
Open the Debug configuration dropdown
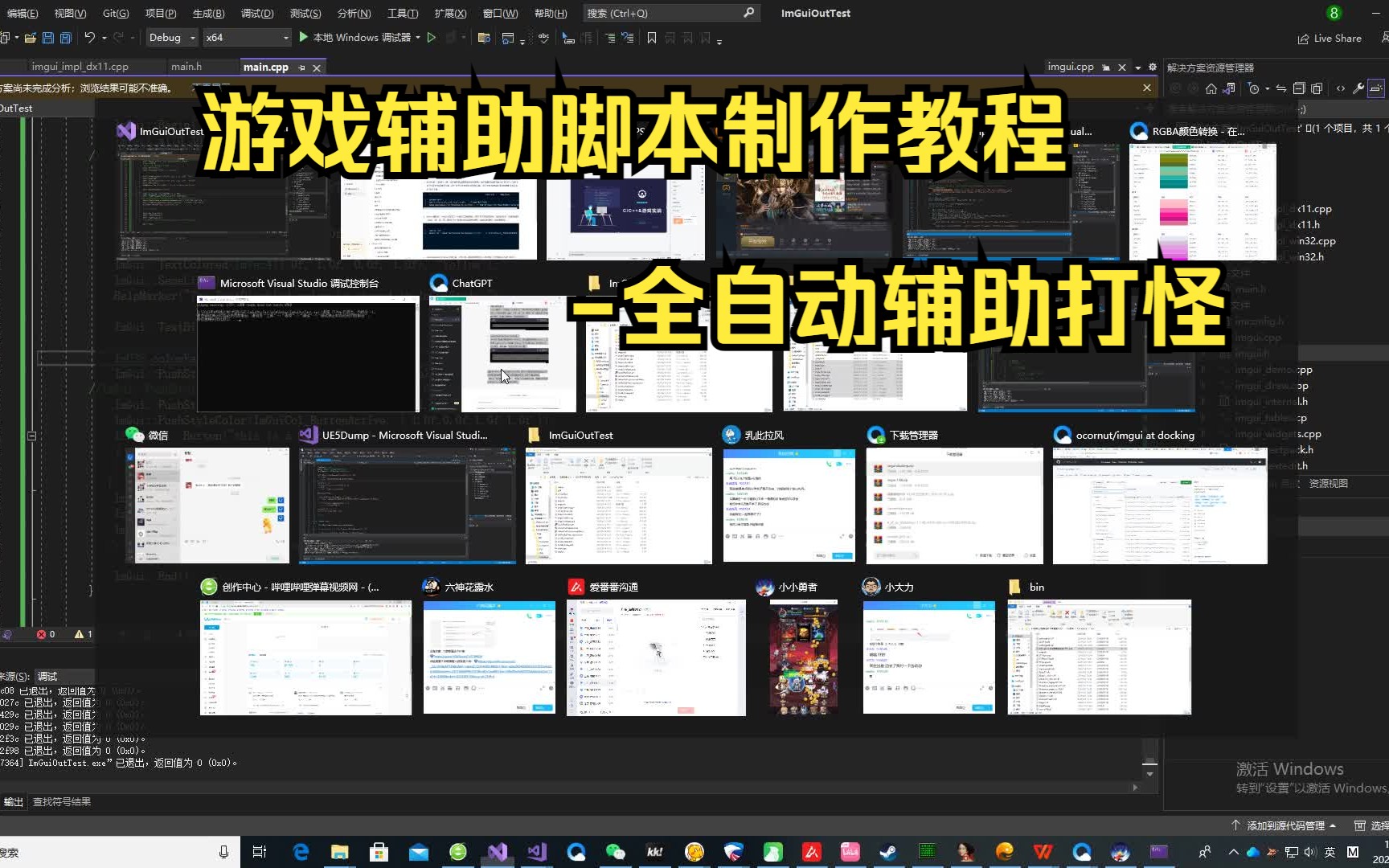coord(172,38)
